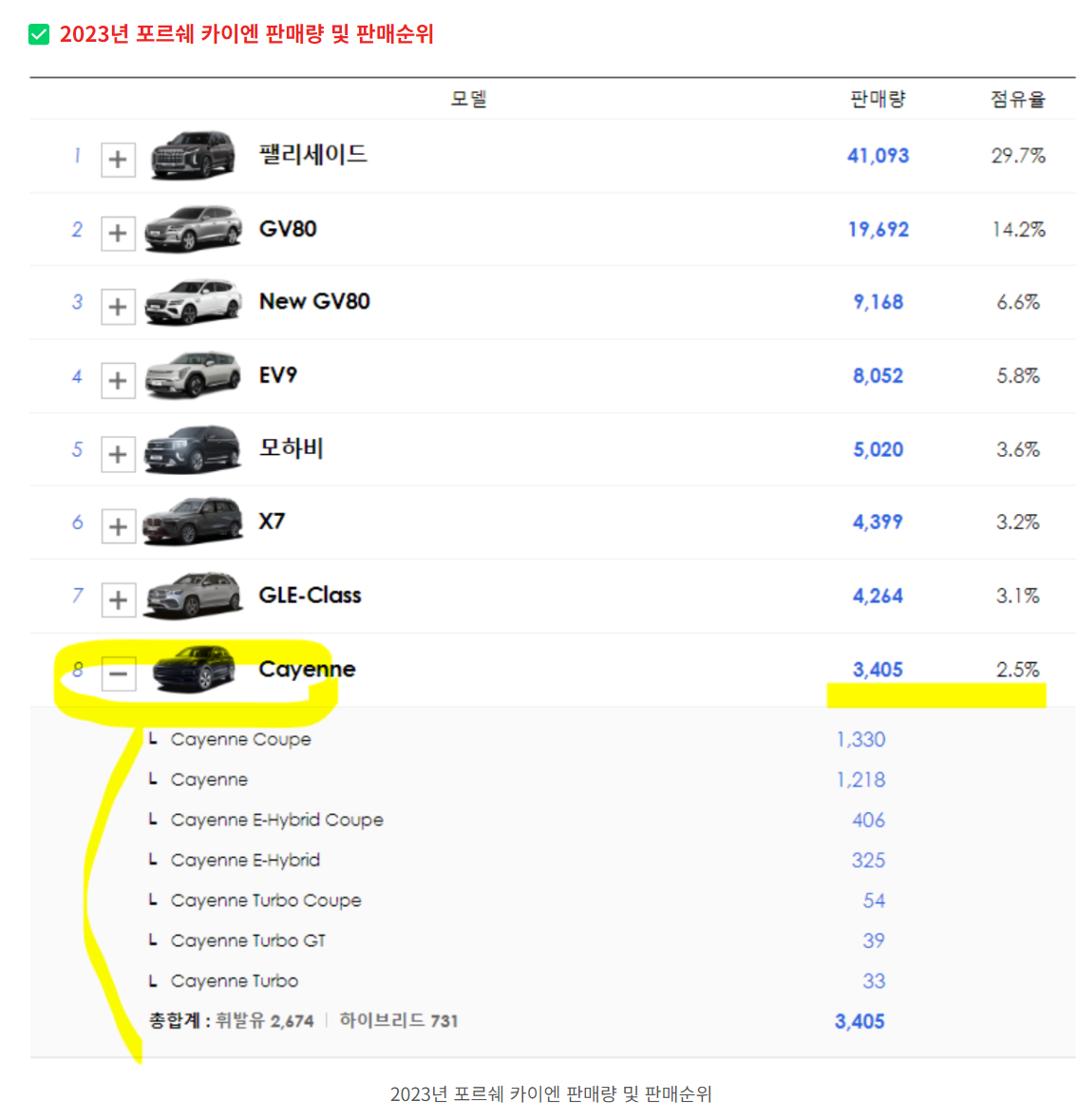Click the 406 E-Hybrid Coupe figure
Screen dimensions: 1077x1120
868,820
